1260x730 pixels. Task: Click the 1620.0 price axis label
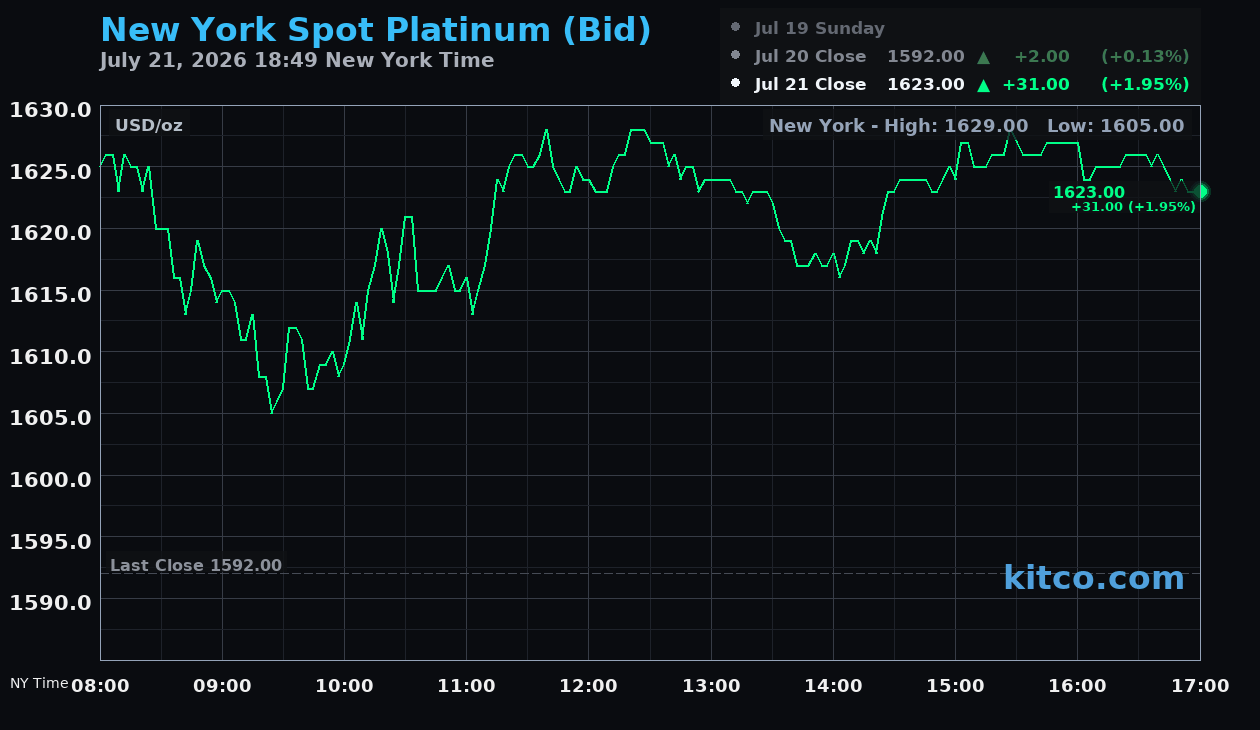click(50, 232)
